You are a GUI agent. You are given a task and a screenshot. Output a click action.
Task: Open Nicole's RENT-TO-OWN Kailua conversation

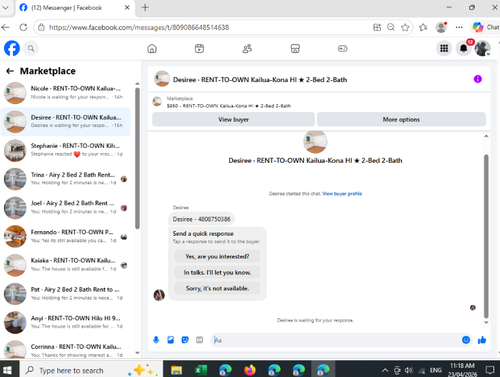66,93
